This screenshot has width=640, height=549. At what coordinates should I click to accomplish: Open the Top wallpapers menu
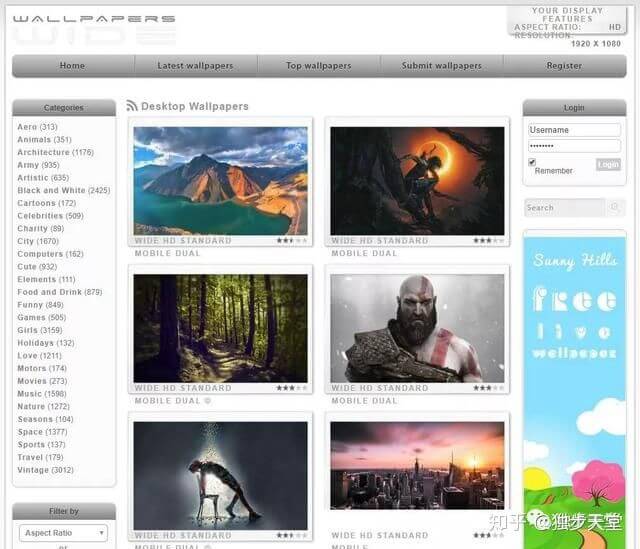[318, 65]
